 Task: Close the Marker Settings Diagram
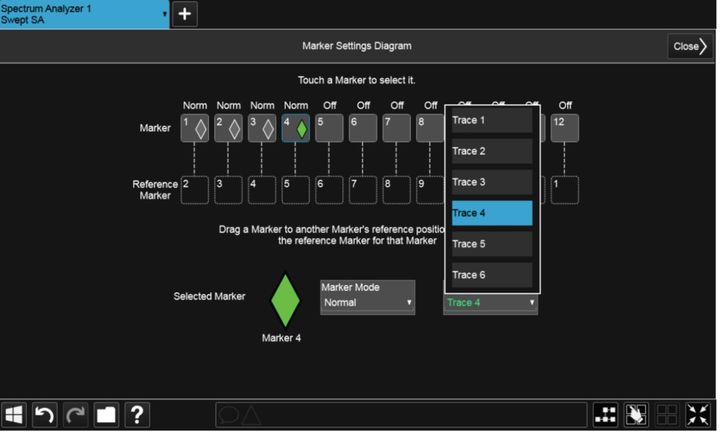pos(690,46)
